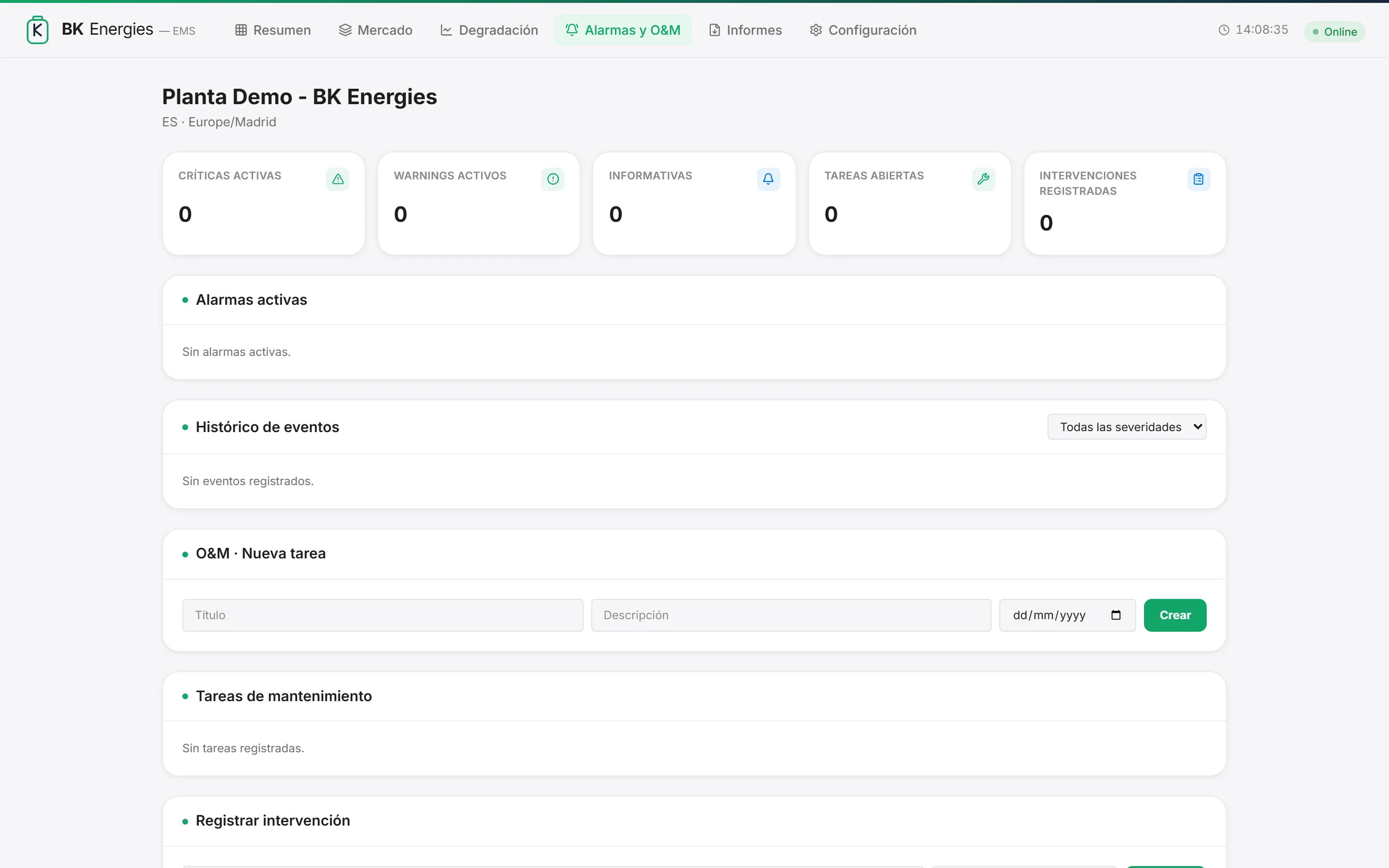The height and width of the screenshot is (868, 1389).
Task: Click the dd/mm/yyyy date field
Action: [1067, 615]
